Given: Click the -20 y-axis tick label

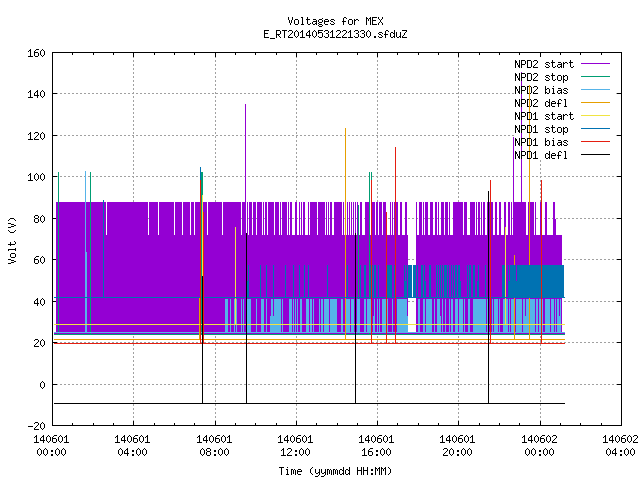Looking at the screenshot, I should pos(36,426).
